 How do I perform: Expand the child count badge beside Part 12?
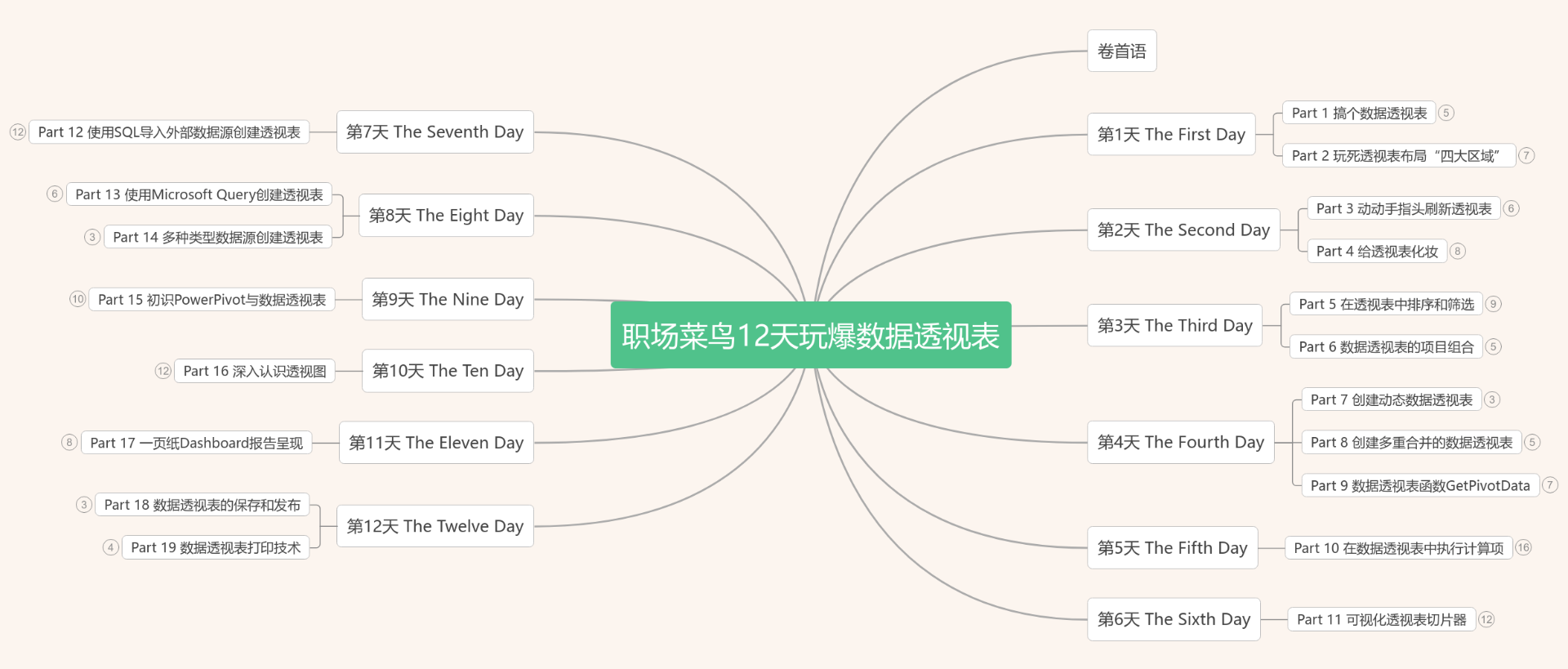[x=18, y=132]
